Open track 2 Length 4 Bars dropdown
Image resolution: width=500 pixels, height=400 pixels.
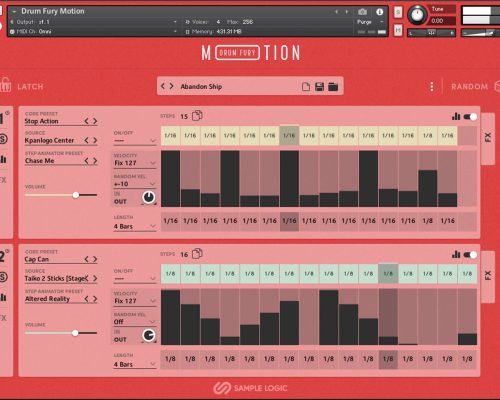pos(135,364)
